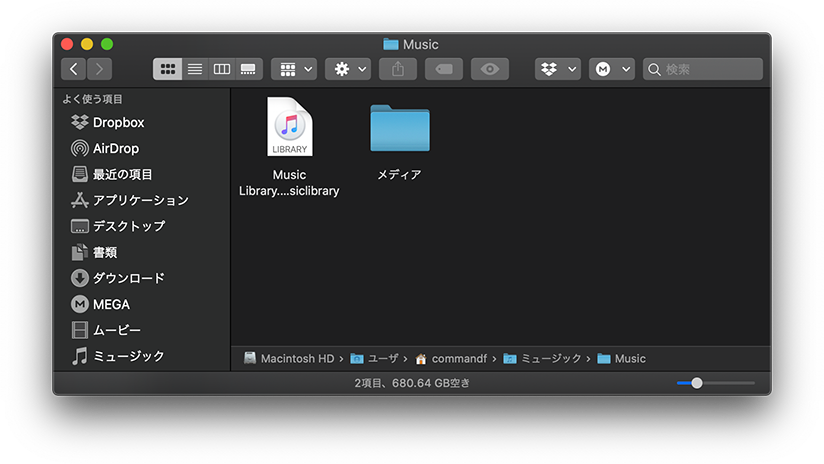Viewport: 824px width, 464px height.
Task: Expand the Dropbox toolbar dropdown
Action: click(558, 69)
